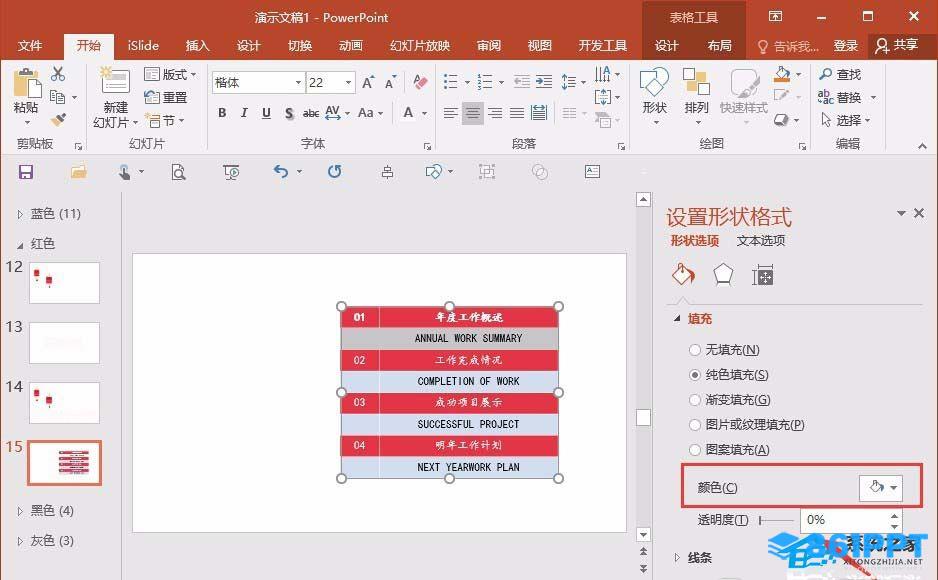Viewport: 938px width, 580px height.
Task: Click the Undo arrow icon
Action: [x=281, y=172]
